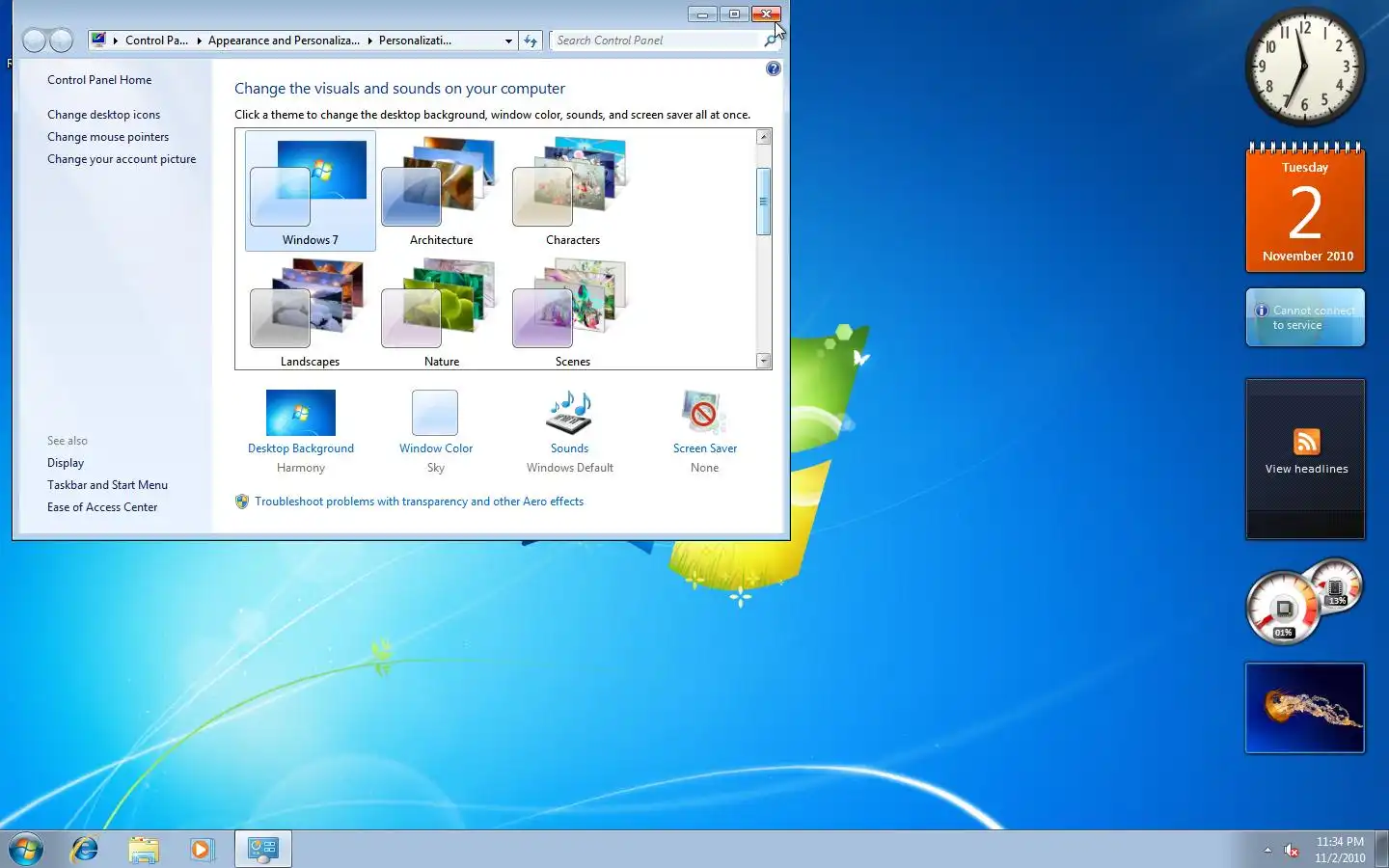Open Window Color settings swatch
Viewport: 1389px width, 868px height.
435,413
